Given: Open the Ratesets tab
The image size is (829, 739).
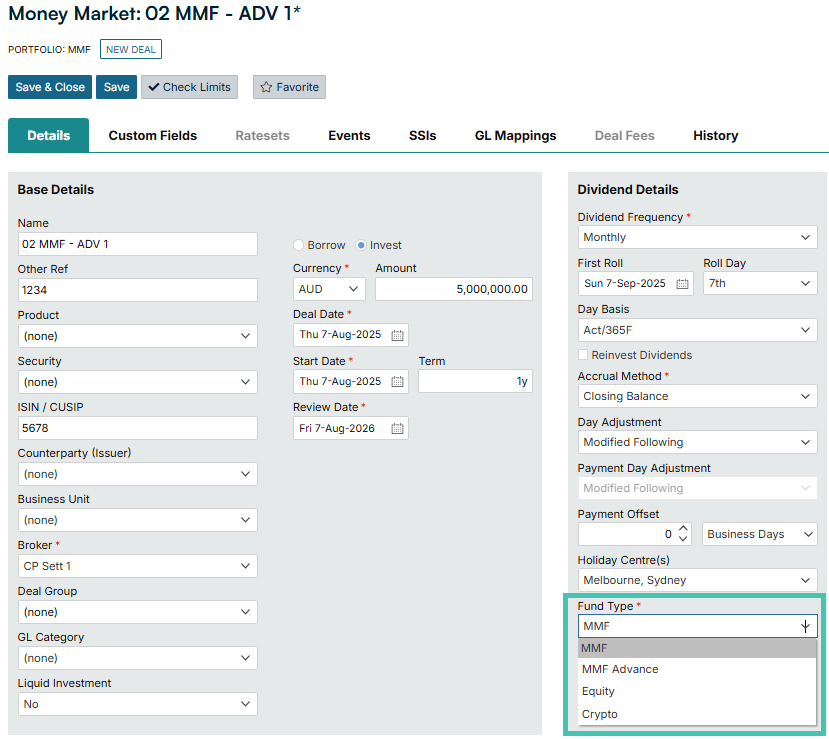Looking at the screenshot, I should [262, 136].
